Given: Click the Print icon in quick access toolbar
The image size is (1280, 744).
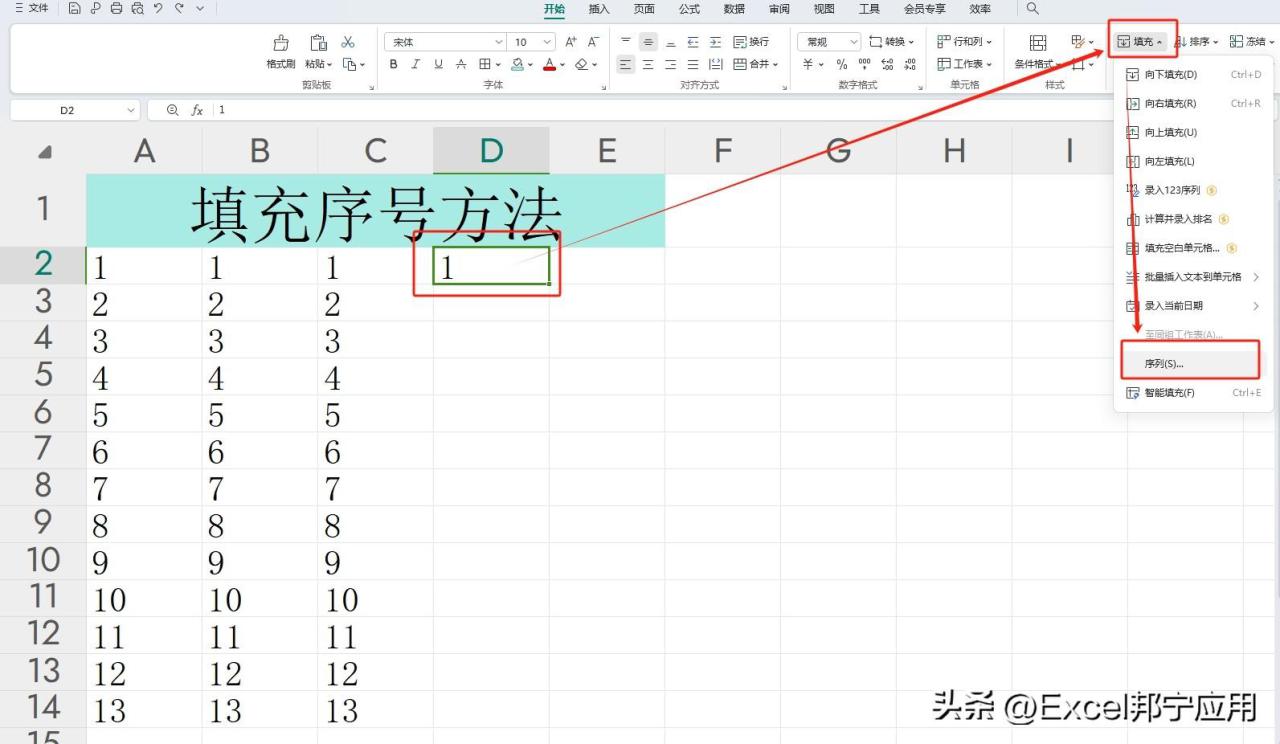Looking at the screenshot, I should (x=116, y=8).
